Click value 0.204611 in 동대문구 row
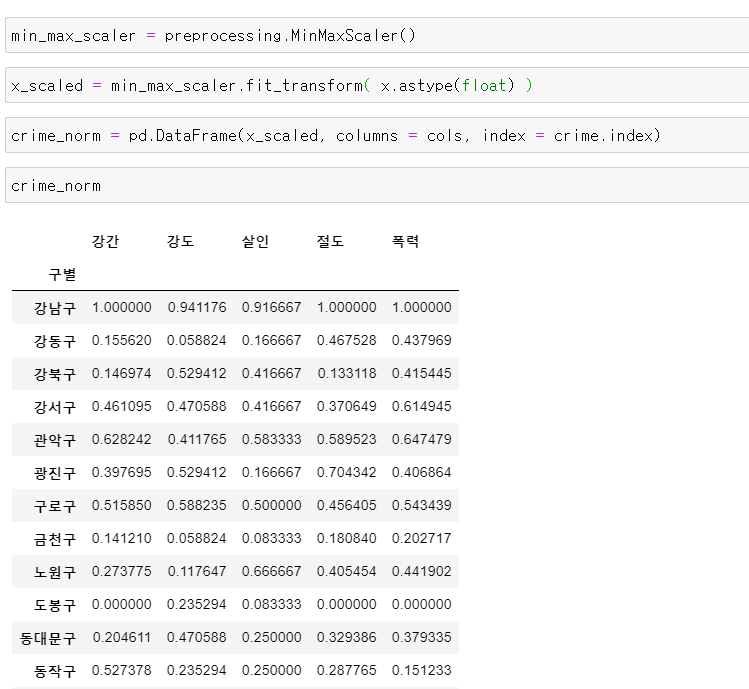 pos(122,637)
